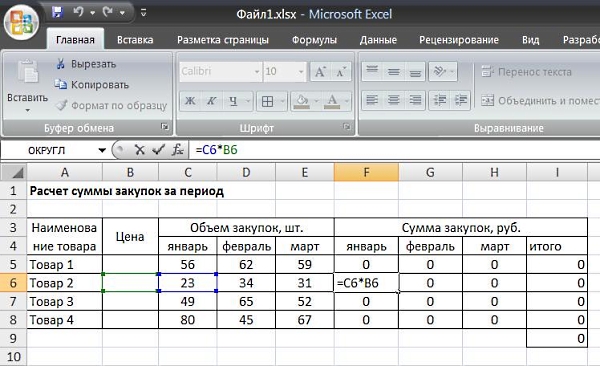
Task: Toggle bold Ж formatting
Action: (x=190, y=101)
